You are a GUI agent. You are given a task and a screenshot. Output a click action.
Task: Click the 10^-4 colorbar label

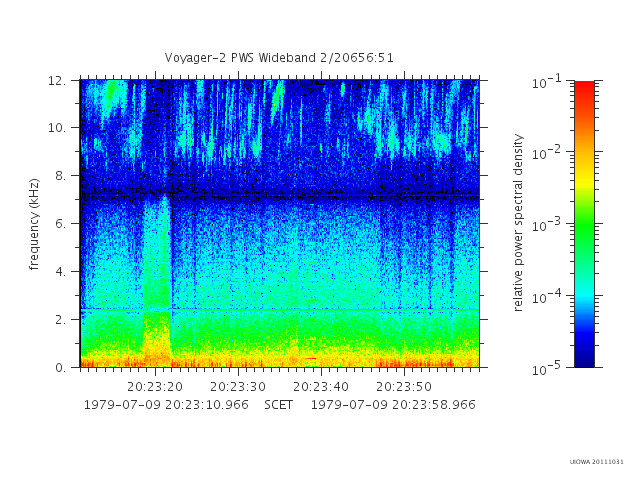pyautogui.click(x=547, y=297)
